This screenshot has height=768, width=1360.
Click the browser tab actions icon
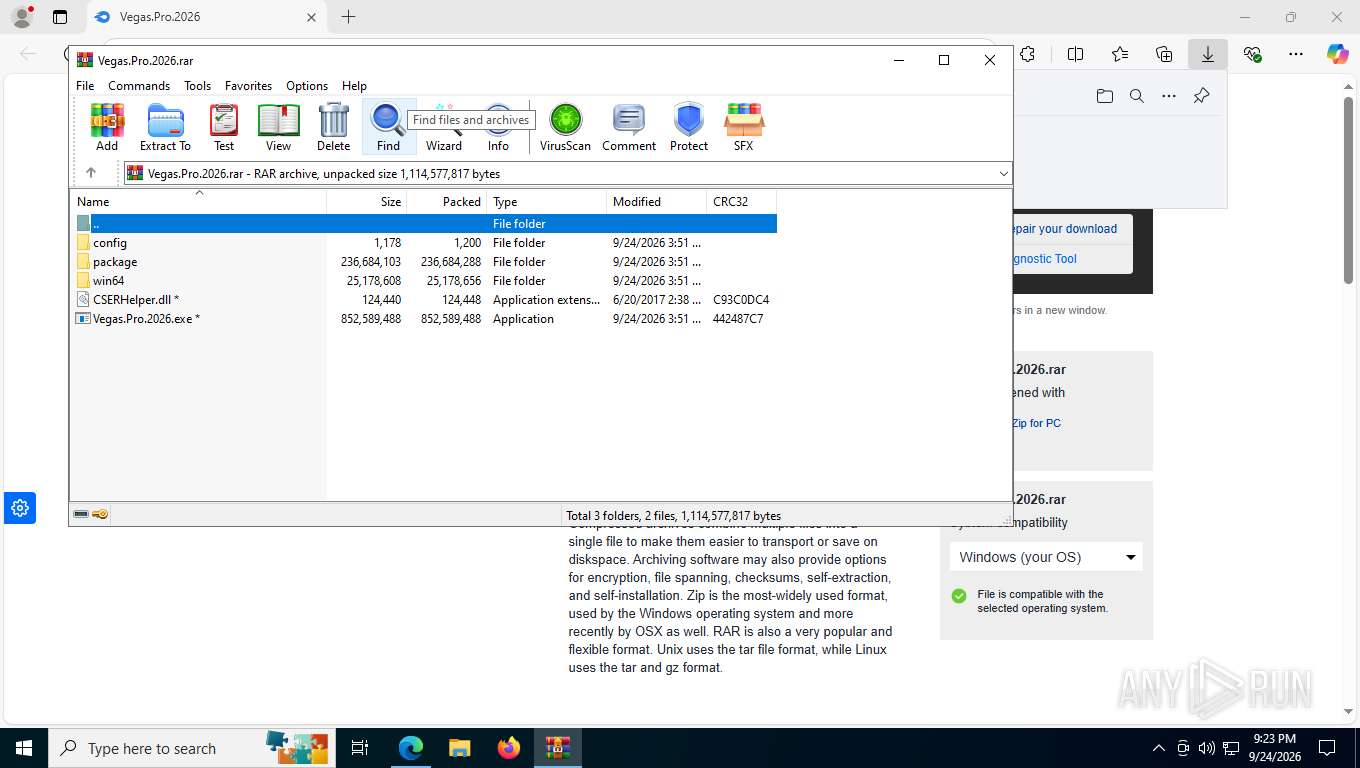(x=60, y=17)
